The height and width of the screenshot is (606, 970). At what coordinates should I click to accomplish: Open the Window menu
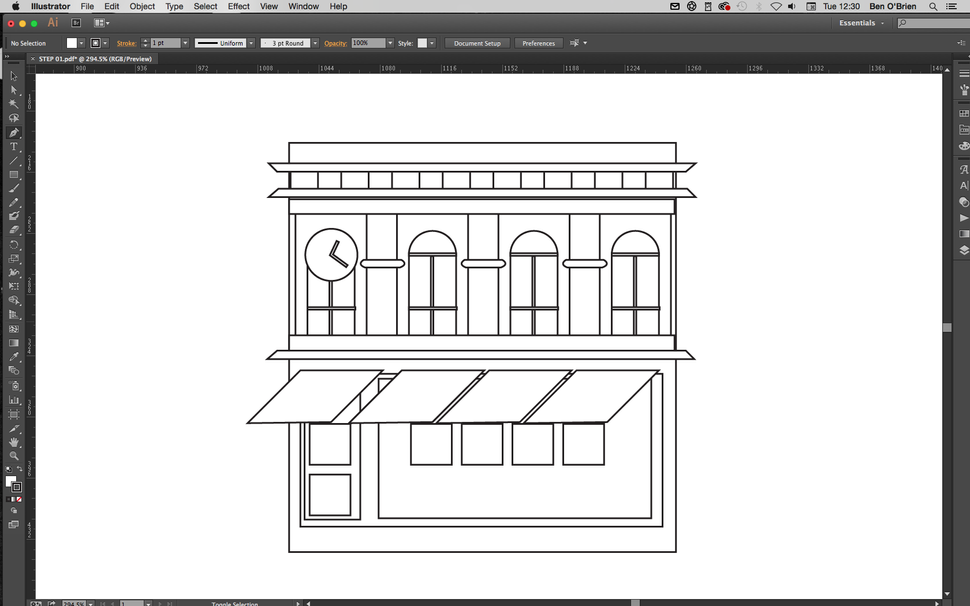303,6
